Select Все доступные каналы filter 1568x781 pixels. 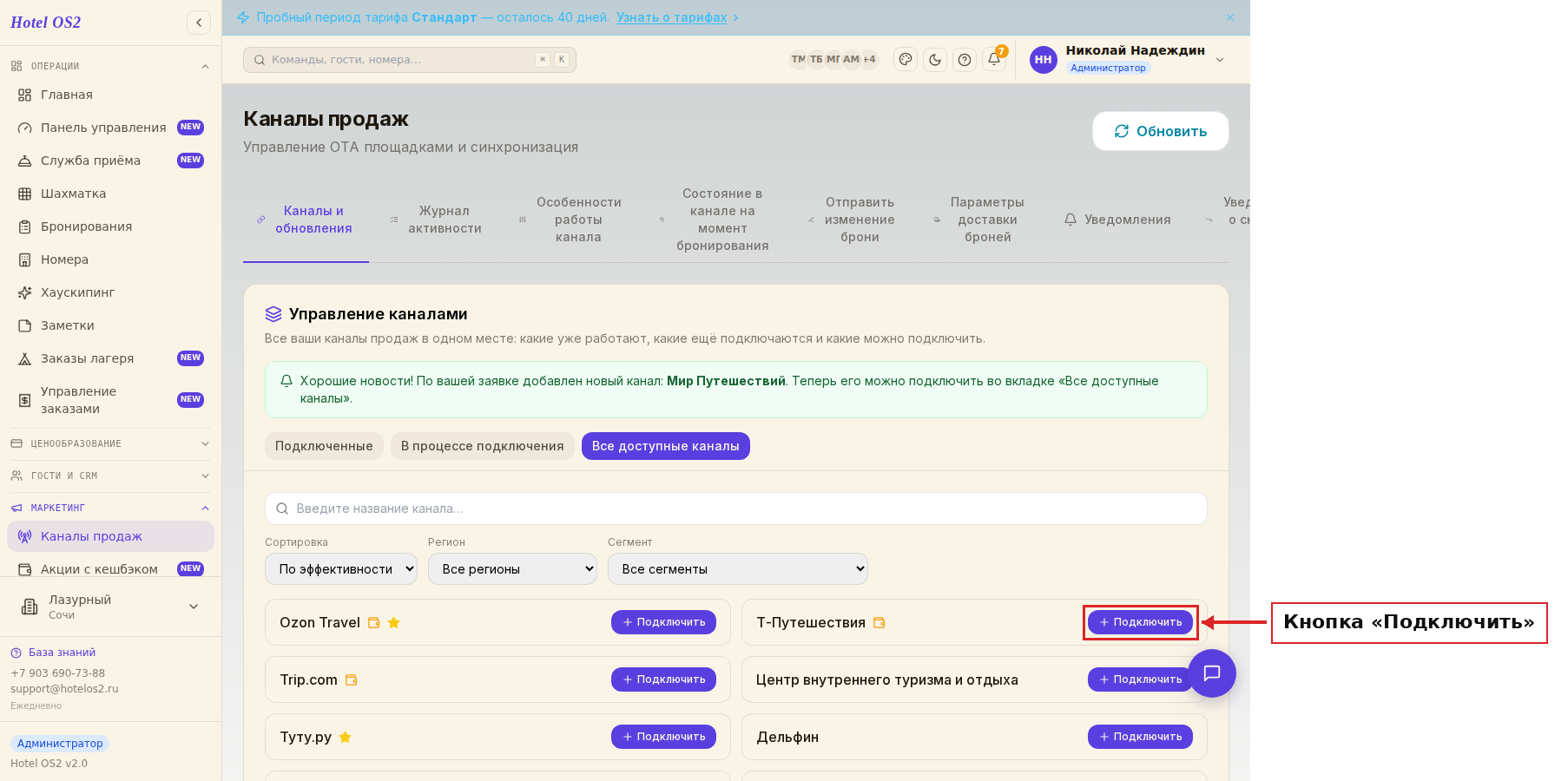pyautogui.click(x=666, y=446)
